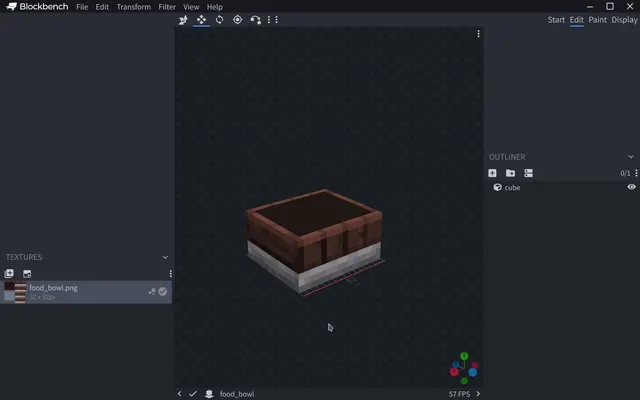Open the File menu

82,7
